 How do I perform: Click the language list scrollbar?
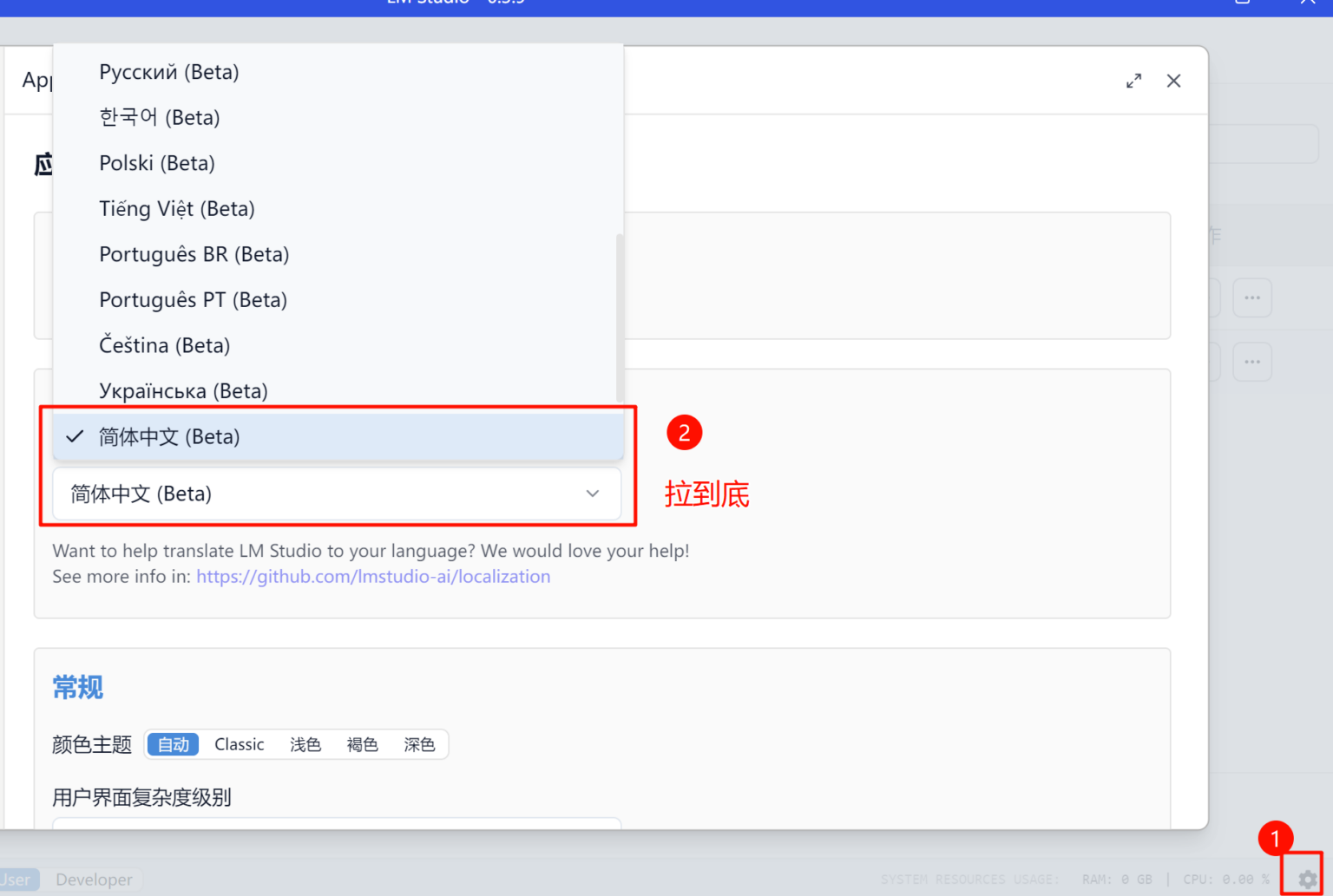pos(619,317)
